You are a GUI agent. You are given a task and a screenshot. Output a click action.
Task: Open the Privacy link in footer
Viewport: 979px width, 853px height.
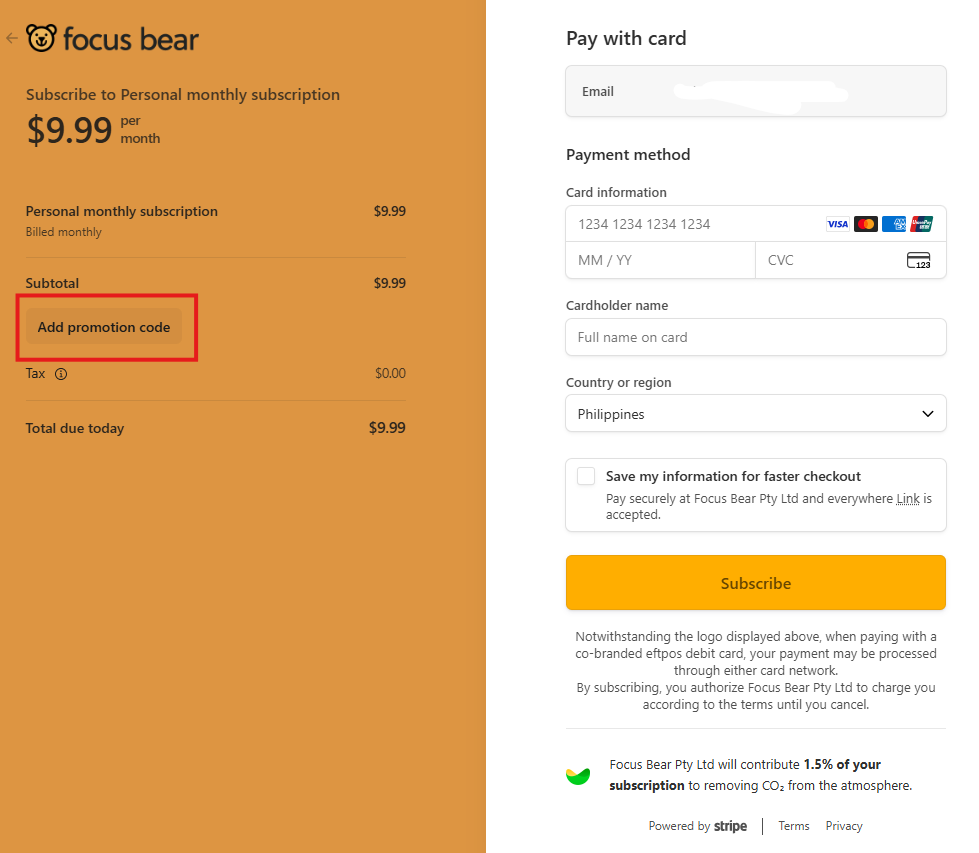click(x=844, y=826)
